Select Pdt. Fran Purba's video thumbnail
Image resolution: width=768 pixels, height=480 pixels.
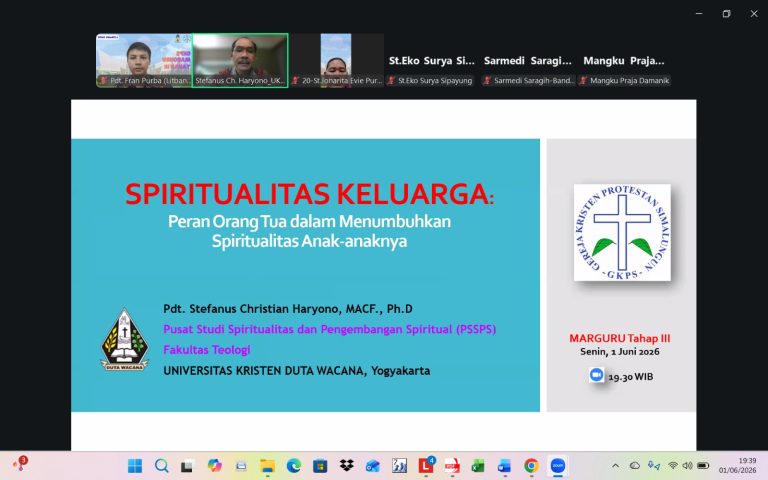[x=144, y=60]
